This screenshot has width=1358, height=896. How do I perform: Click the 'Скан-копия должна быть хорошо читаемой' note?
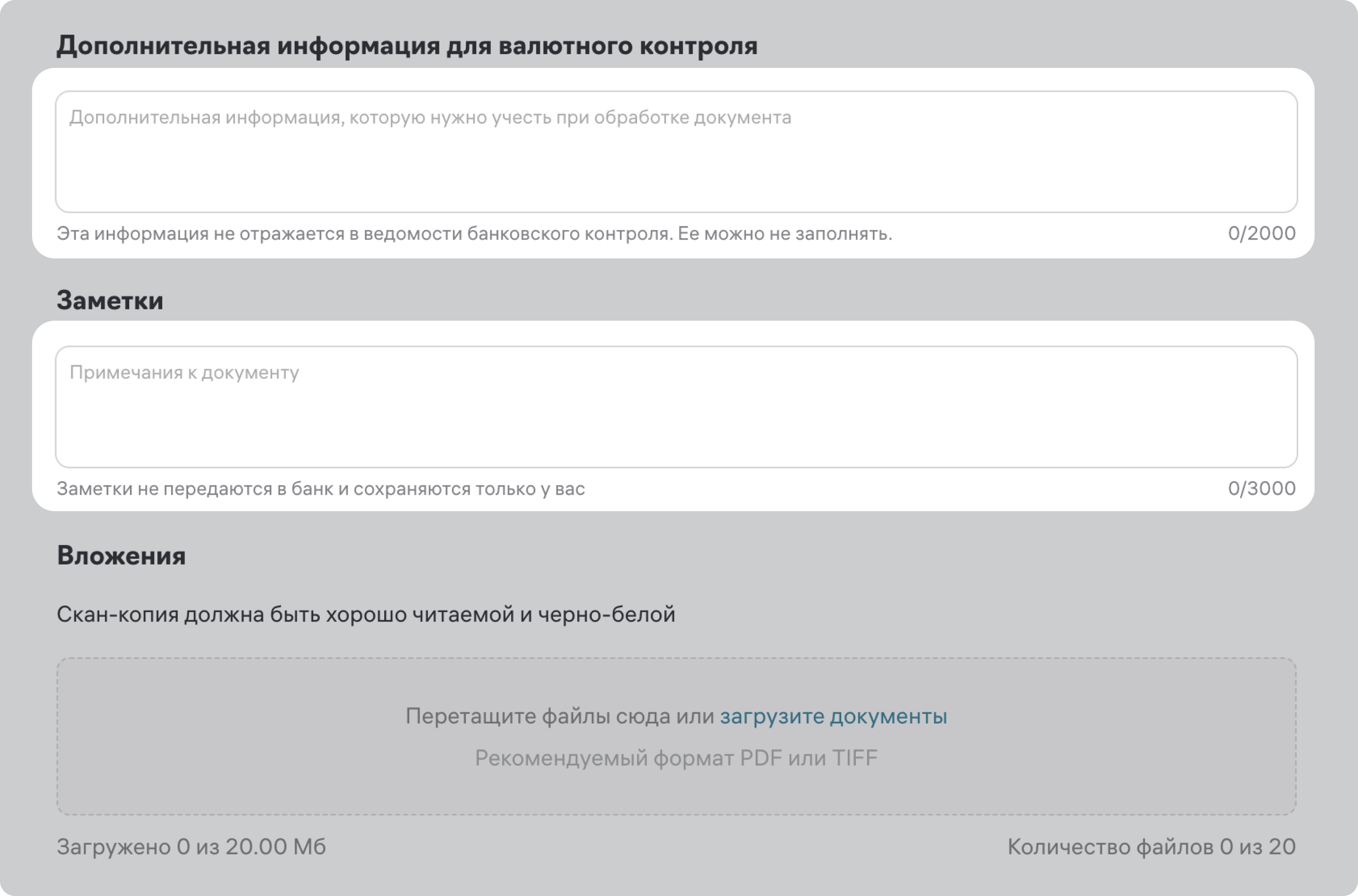(x=365, y=615)
